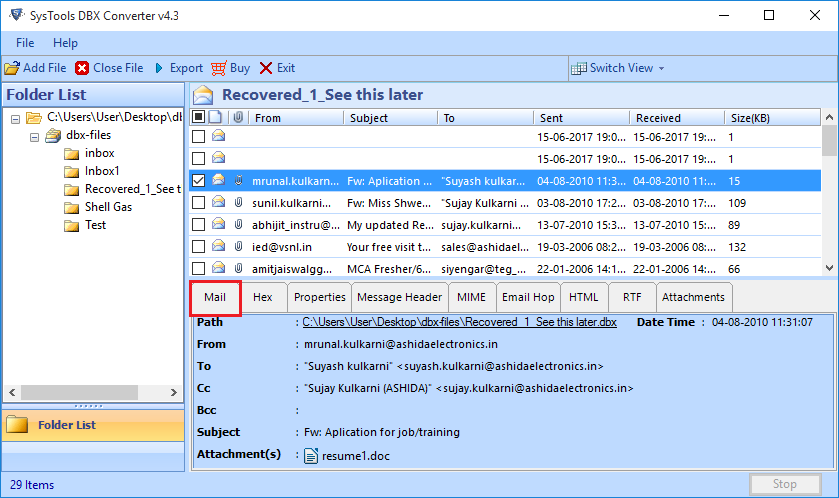
Task: Open the Recovered_1_See this later.dbx path link
Action: coord(460,322)
